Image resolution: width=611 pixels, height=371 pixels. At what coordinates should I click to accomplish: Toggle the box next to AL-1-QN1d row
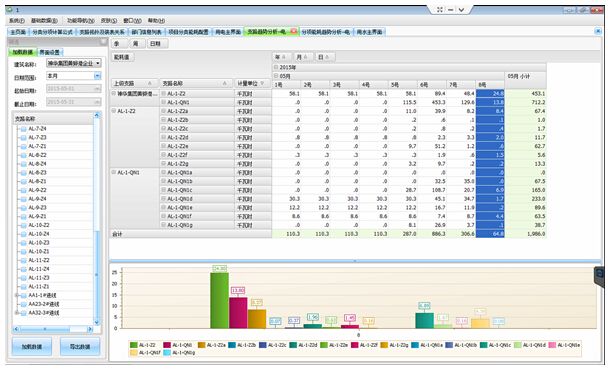click(164, 199)
